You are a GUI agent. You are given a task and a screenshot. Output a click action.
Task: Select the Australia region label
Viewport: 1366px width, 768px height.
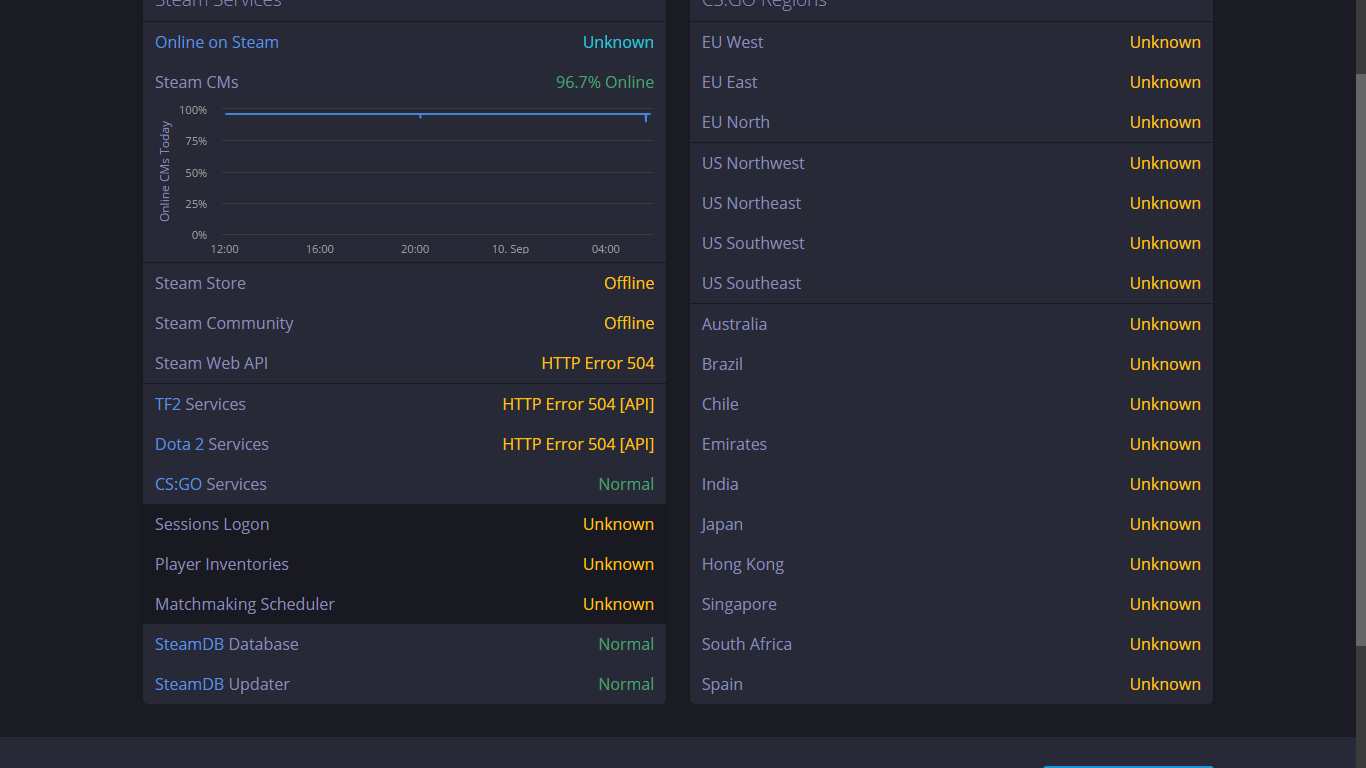735,324
